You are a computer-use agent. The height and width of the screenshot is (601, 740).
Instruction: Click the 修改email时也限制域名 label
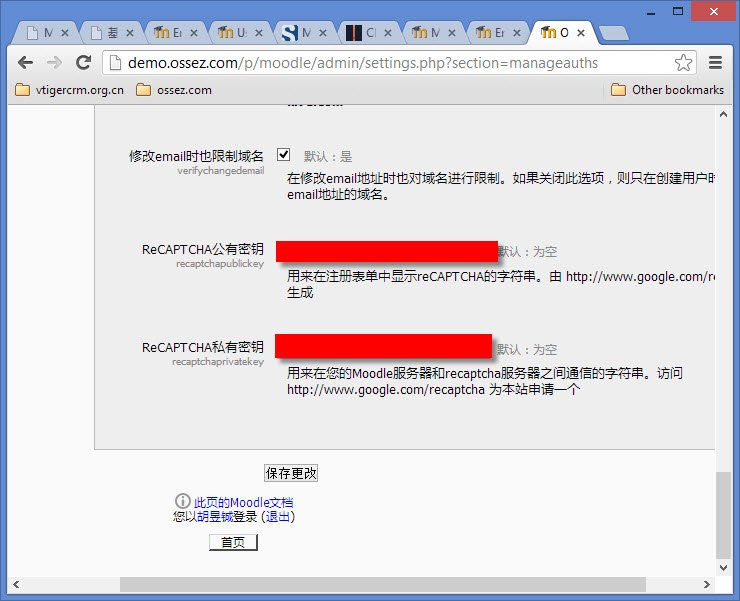(196, 156)
